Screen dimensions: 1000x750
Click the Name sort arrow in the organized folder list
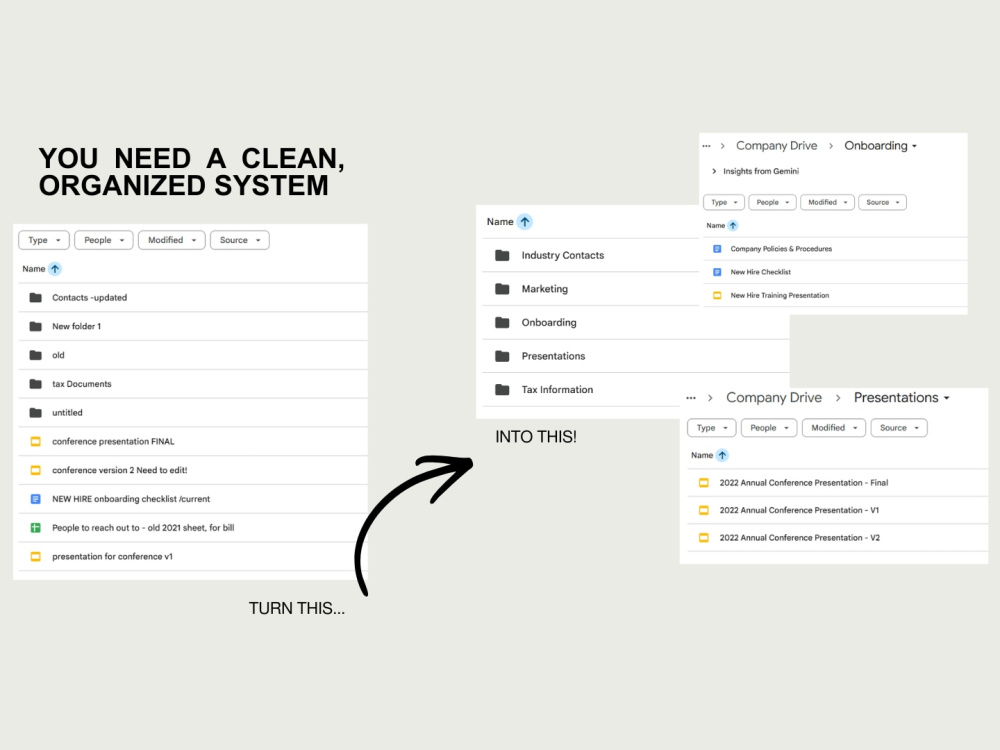pos(525,222)
